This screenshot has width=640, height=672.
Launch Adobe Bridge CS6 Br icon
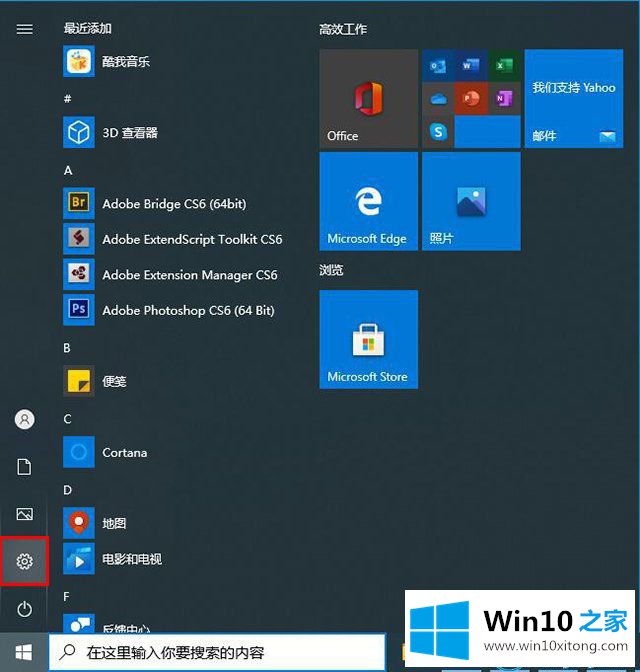79,203
